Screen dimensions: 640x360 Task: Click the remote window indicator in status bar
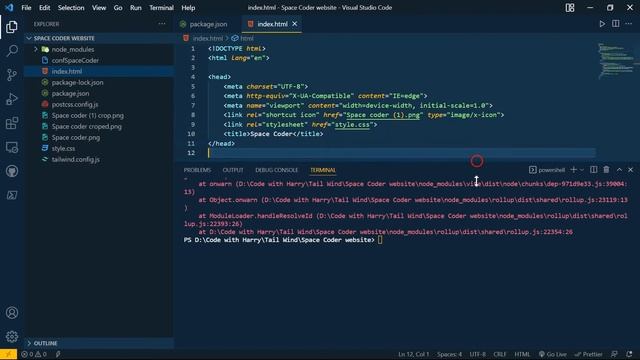pos(8,354)
